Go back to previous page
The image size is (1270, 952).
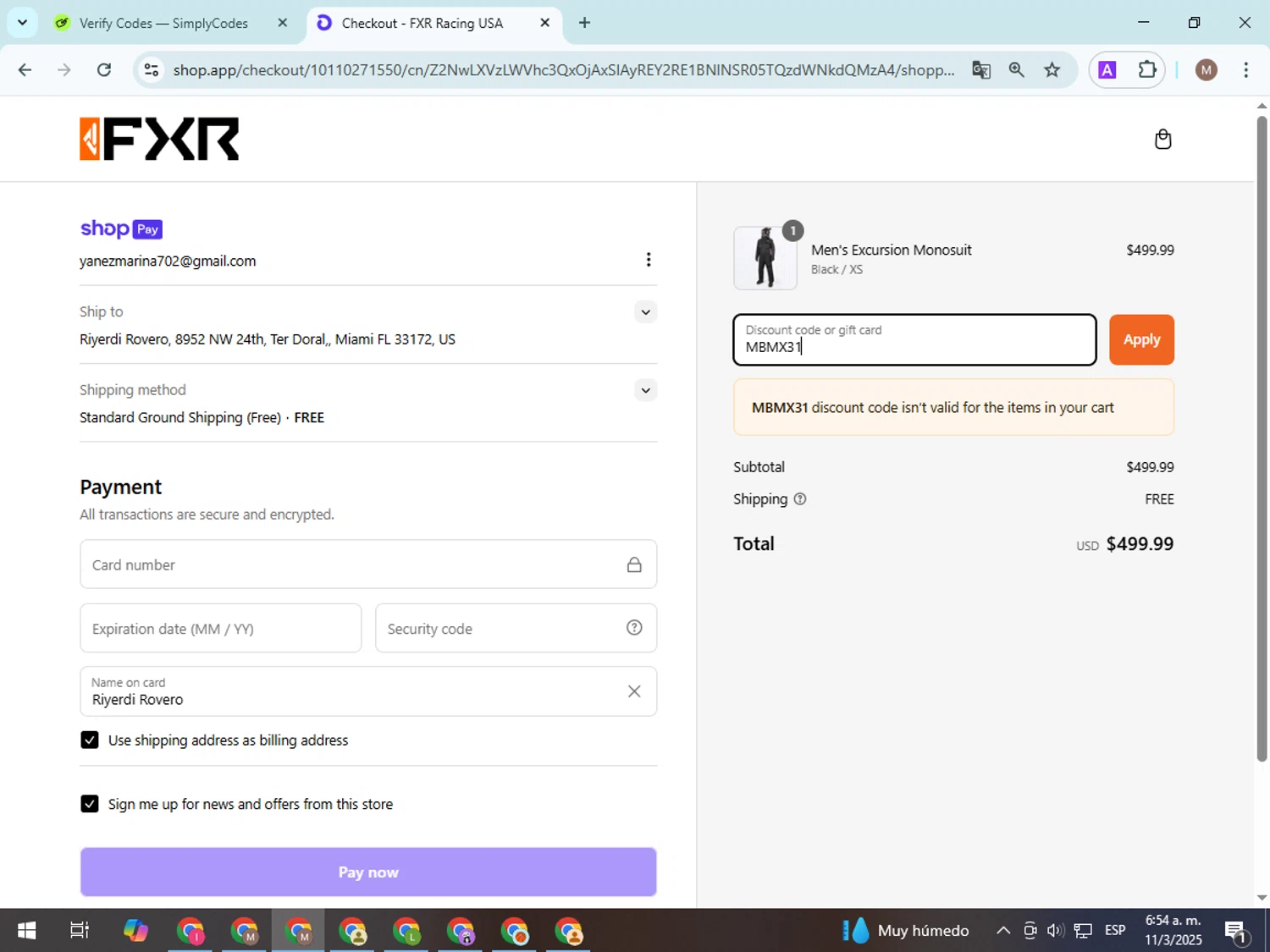point(25,69)
